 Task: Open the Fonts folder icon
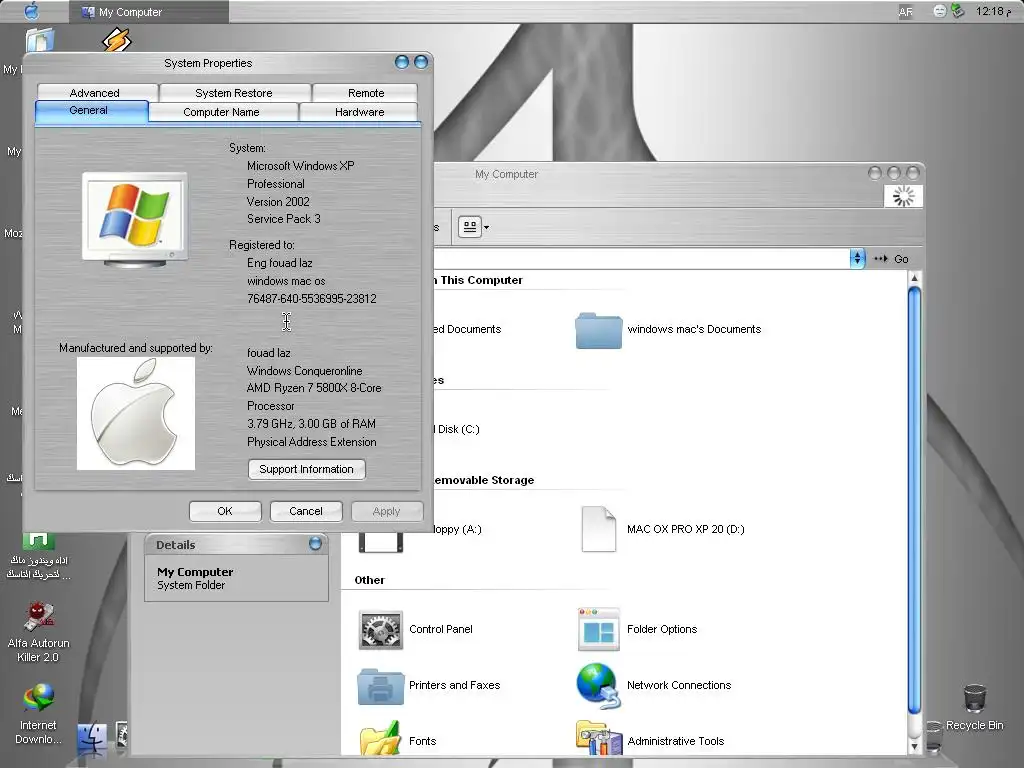[381, 738]
